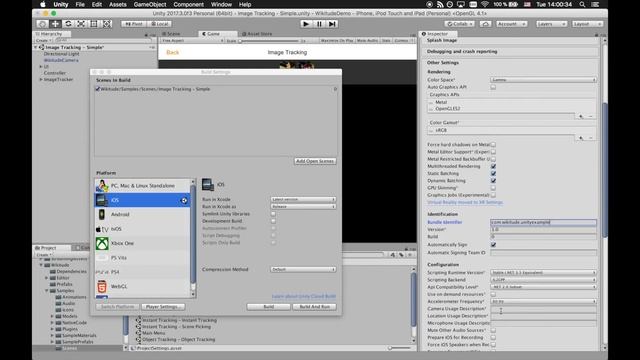Viewport: 640px width, 360px height.
Task: Open Learn about Unity Cloud Build link
Action: (304, 296)
